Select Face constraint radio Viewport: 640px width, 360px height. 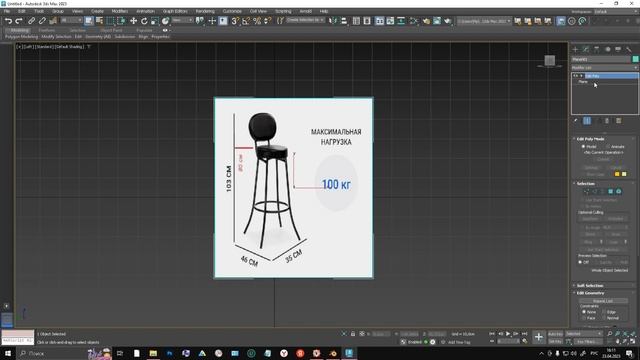584,318
